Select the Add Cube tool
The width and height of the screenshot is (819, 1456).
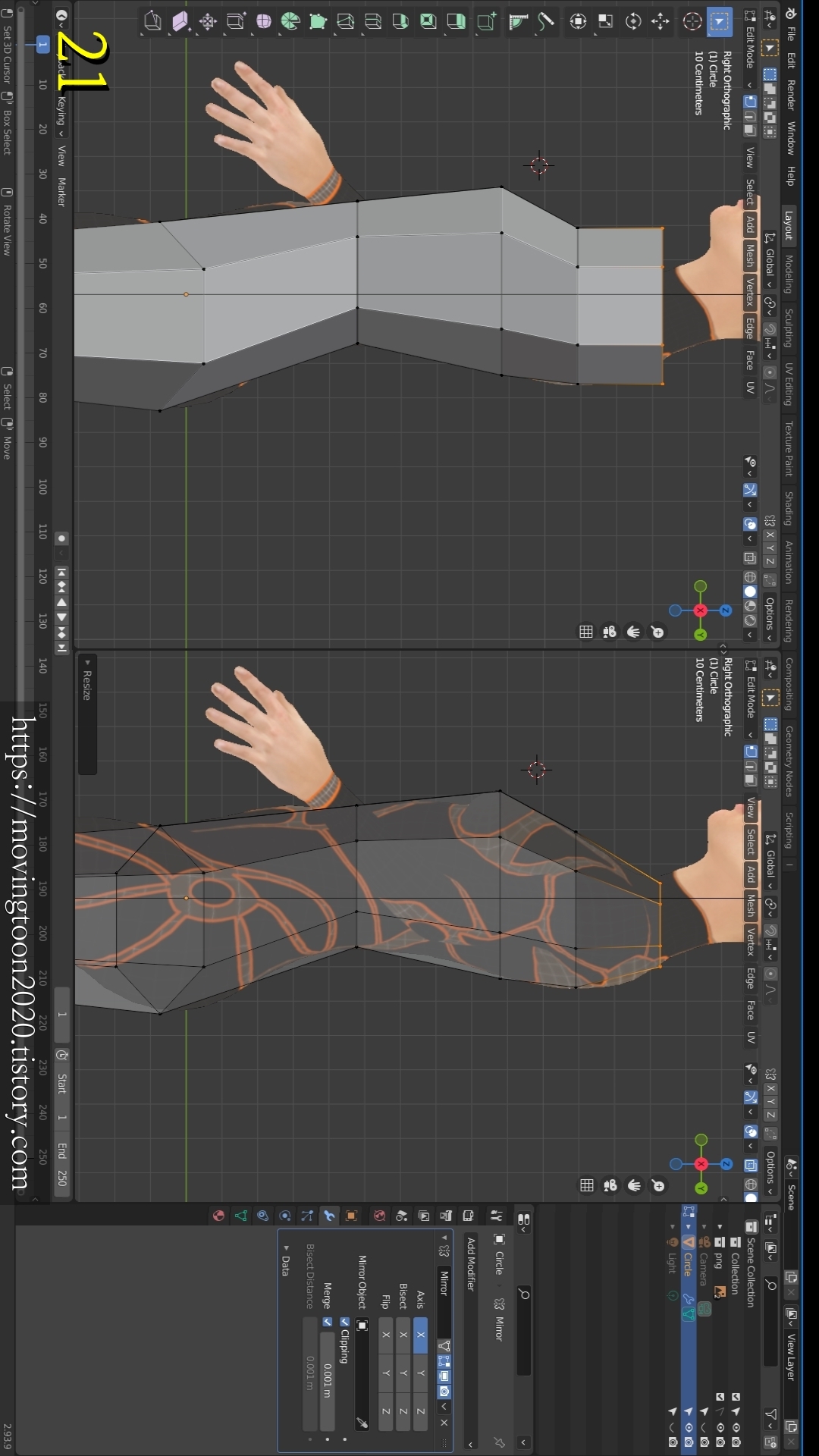tap(487, 22)
